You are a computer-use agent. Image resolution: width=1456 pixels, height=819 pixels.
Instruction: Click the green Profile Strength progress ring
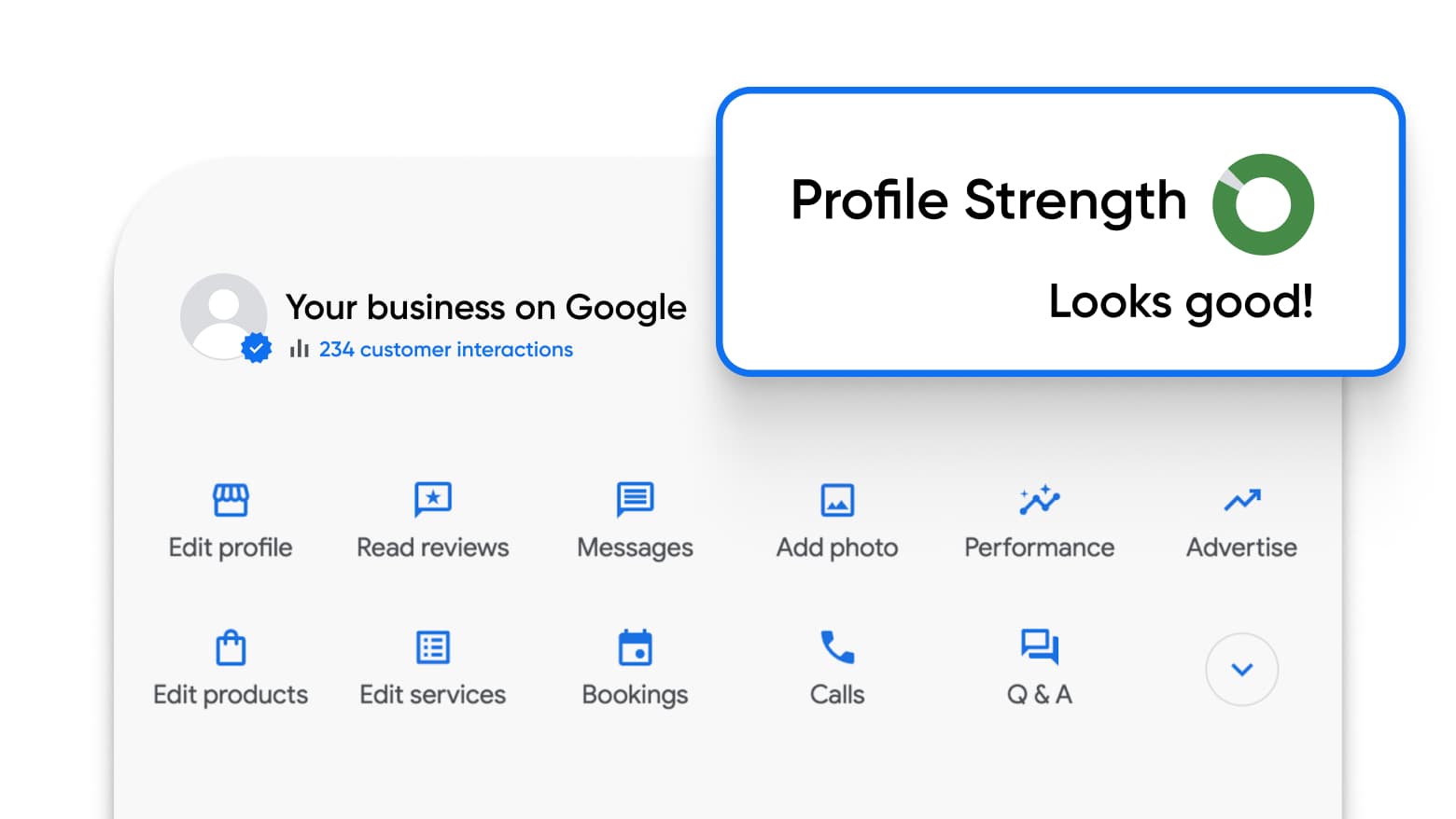[1264, 203]
